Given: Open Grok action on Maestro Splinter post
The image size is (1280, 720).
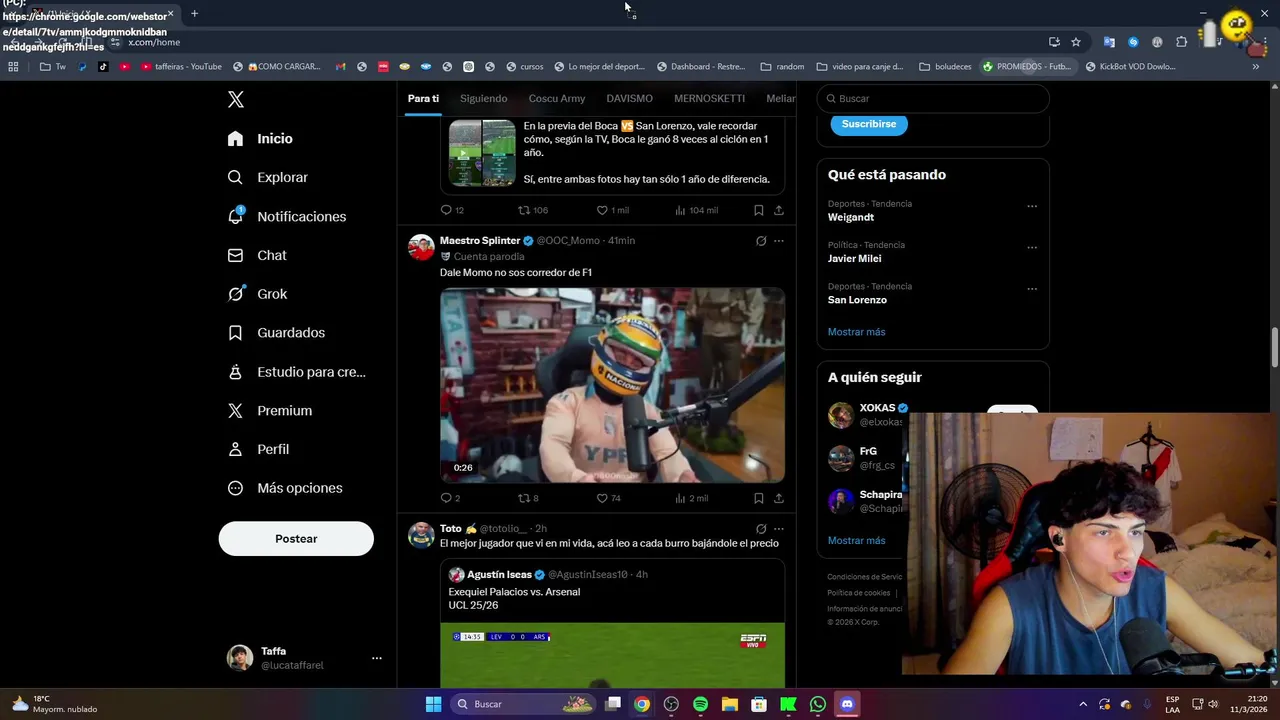Looking at the screenshot, I should tap(761, 241).
